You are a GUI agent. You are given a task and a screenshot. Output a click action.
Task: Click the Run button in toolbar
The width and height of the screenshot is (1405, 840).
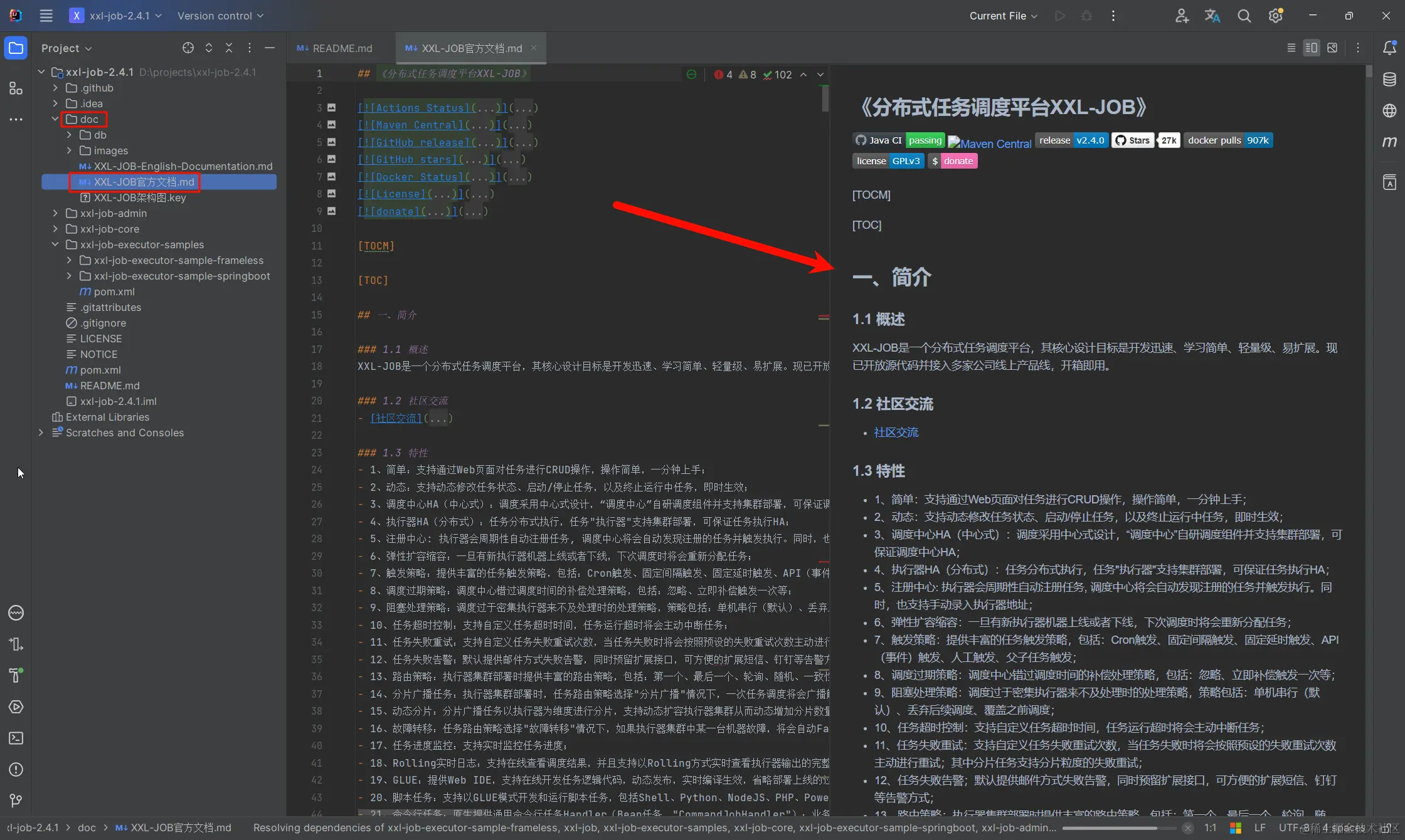point(1060,16)
